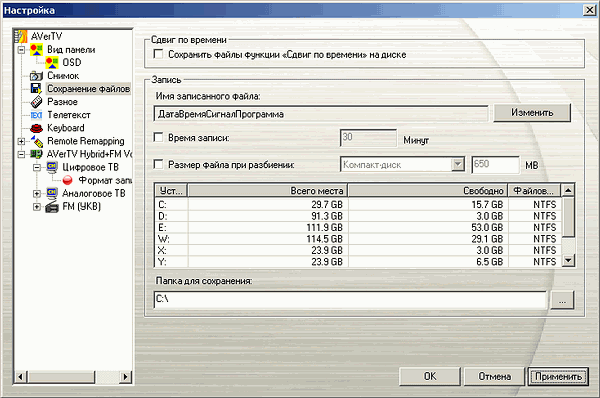Open the Компакт-диск dropdown
The width and height of the screenshot is (600, 398).
(x=458, y=165)
